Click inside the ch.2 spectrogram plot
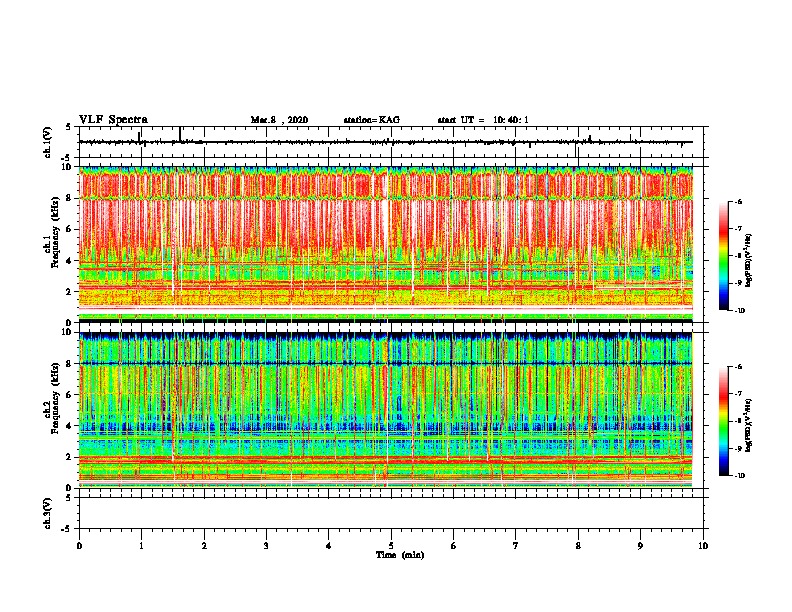 pos(386,410)
